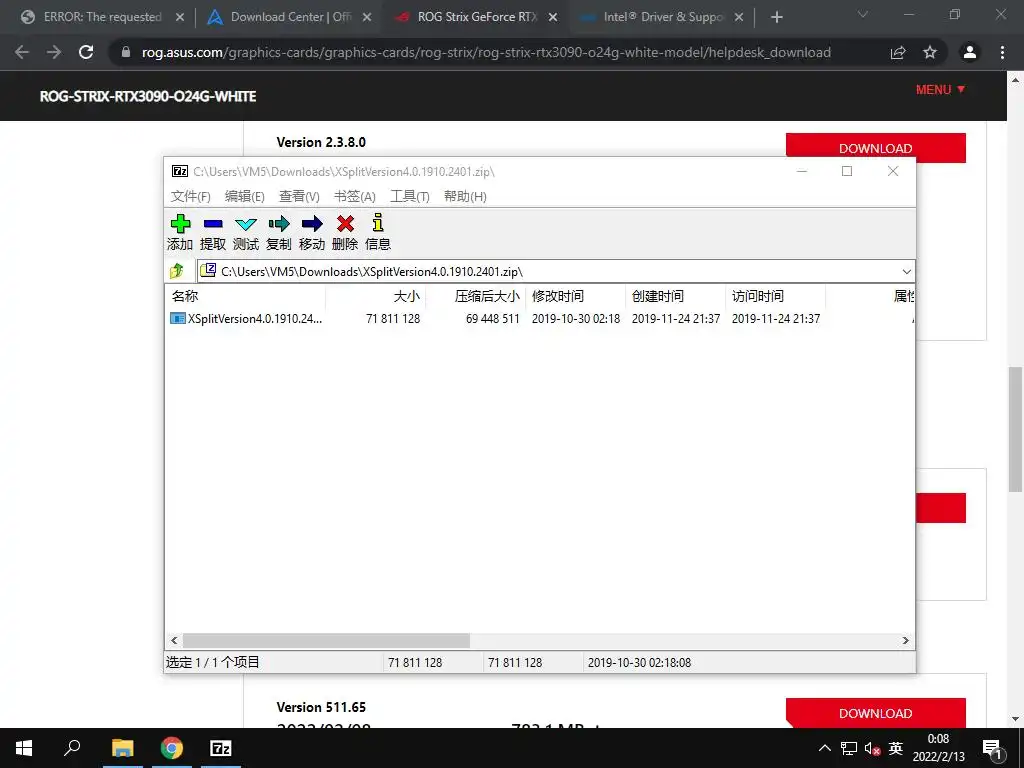The width and height of the screenshot is (1024, 768).
Task: Click the 移动 (Move) toolbar icon
Action: (x=312, y=224)
